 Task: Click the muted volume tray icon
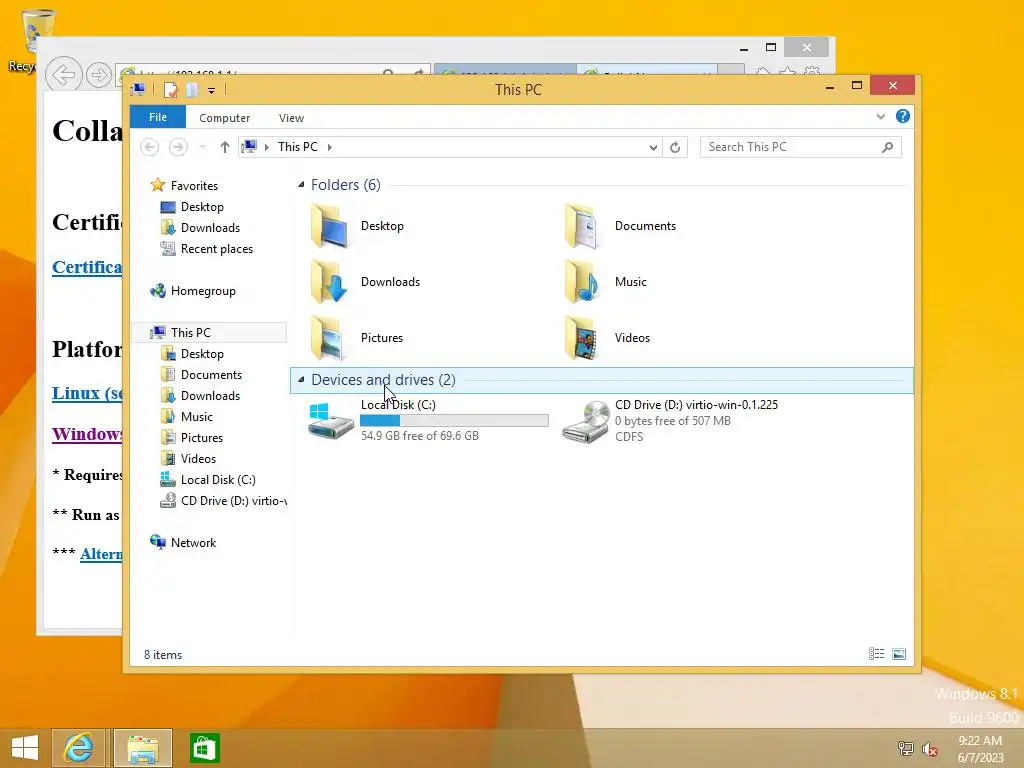coord(930,749)
